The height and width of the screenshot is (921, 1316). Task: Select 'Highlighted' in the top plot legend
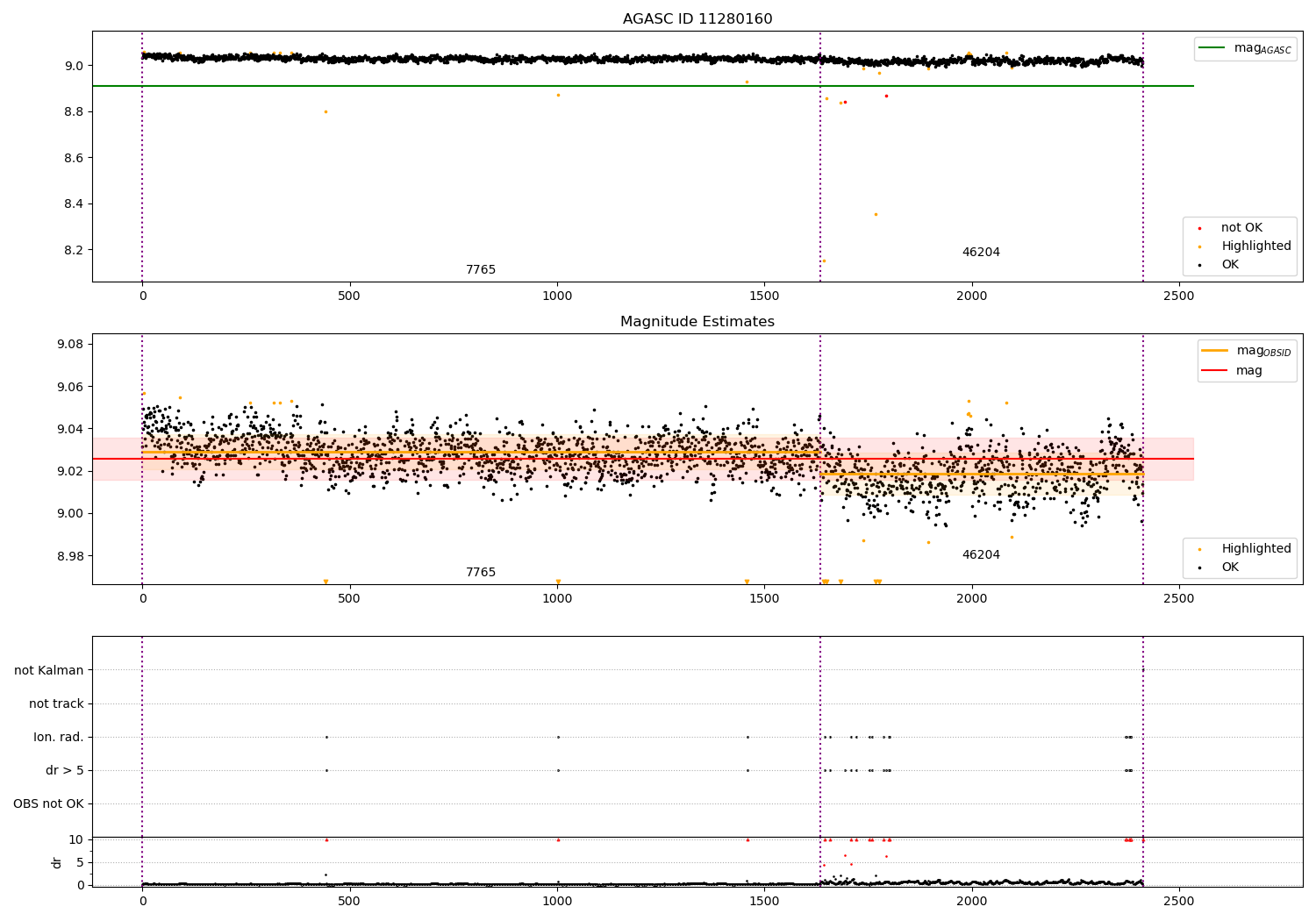click(1256, 246)
